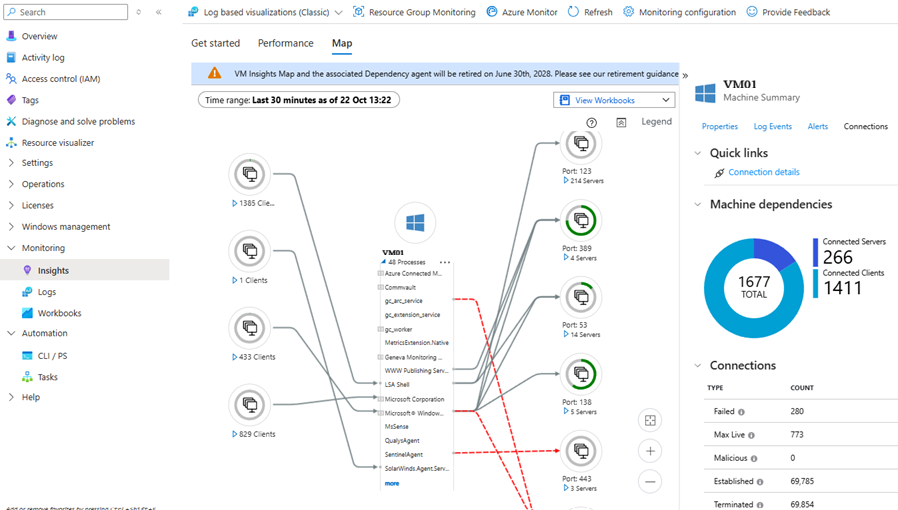Select the 1385 clients group node
The image size is (898, 510).
(x=250, y=173)
